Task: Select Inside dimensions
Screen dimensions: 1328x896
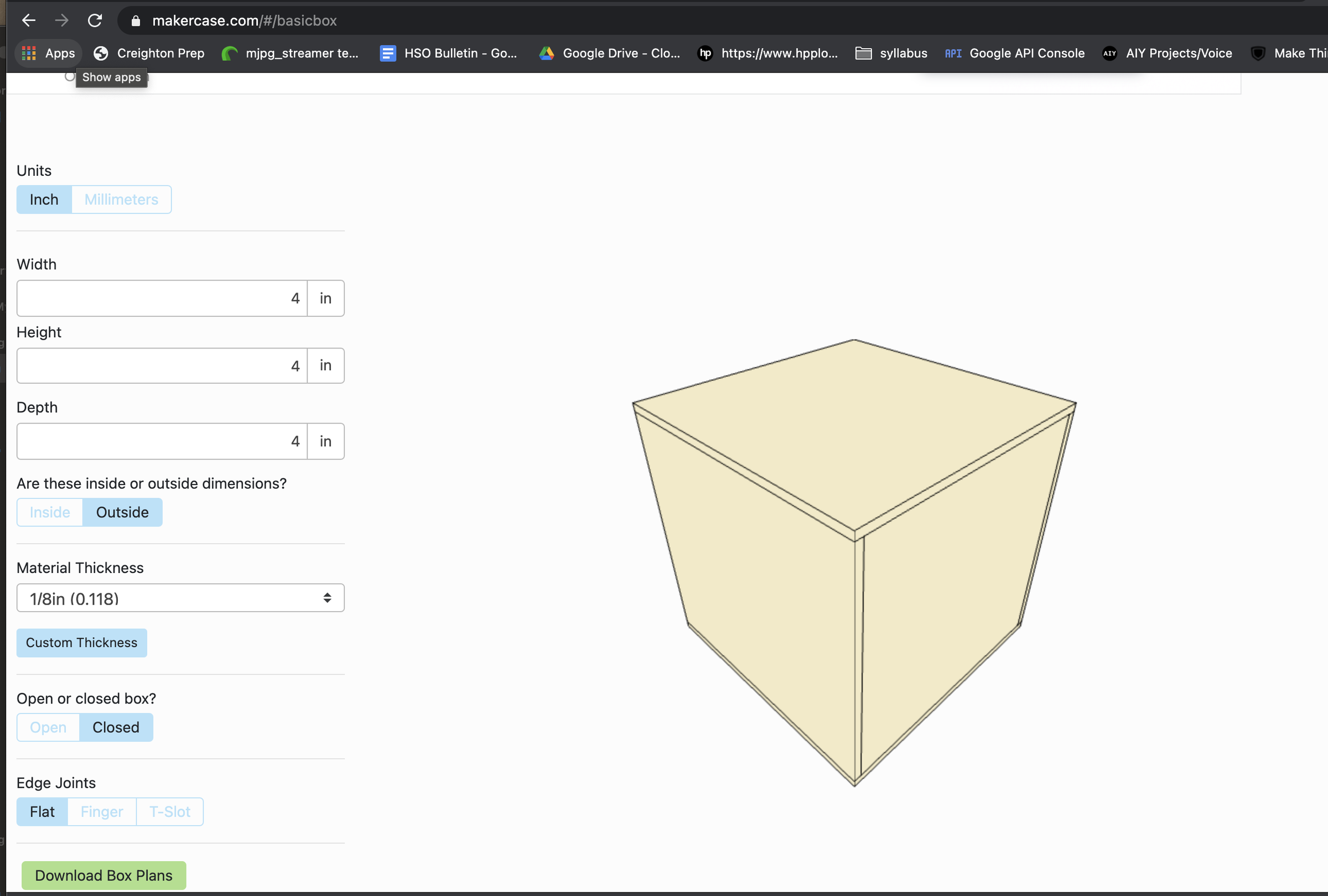Action: tap(49, 512)
